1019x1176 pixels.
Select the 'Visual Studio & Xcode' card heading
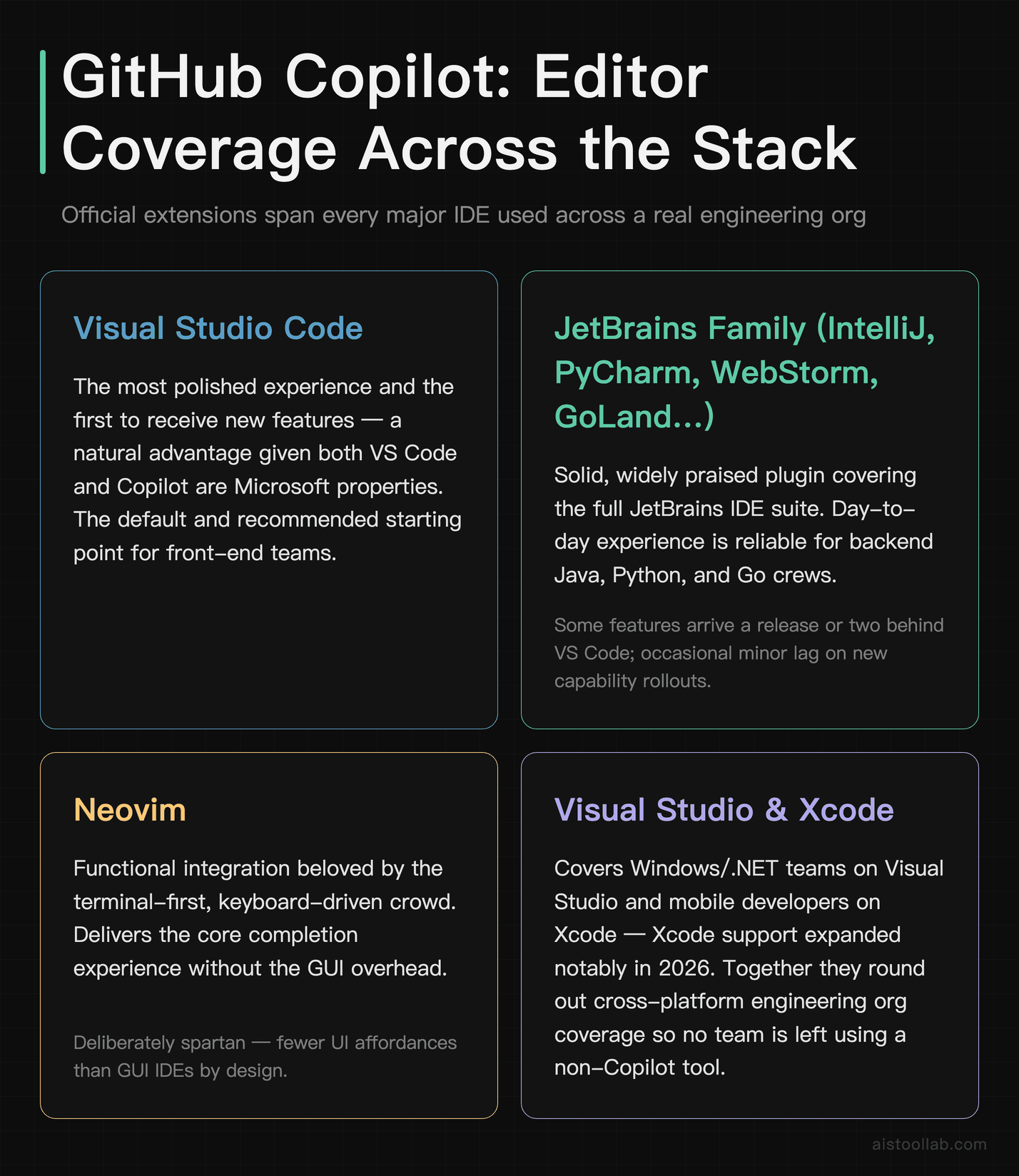[x=724, y=810]
